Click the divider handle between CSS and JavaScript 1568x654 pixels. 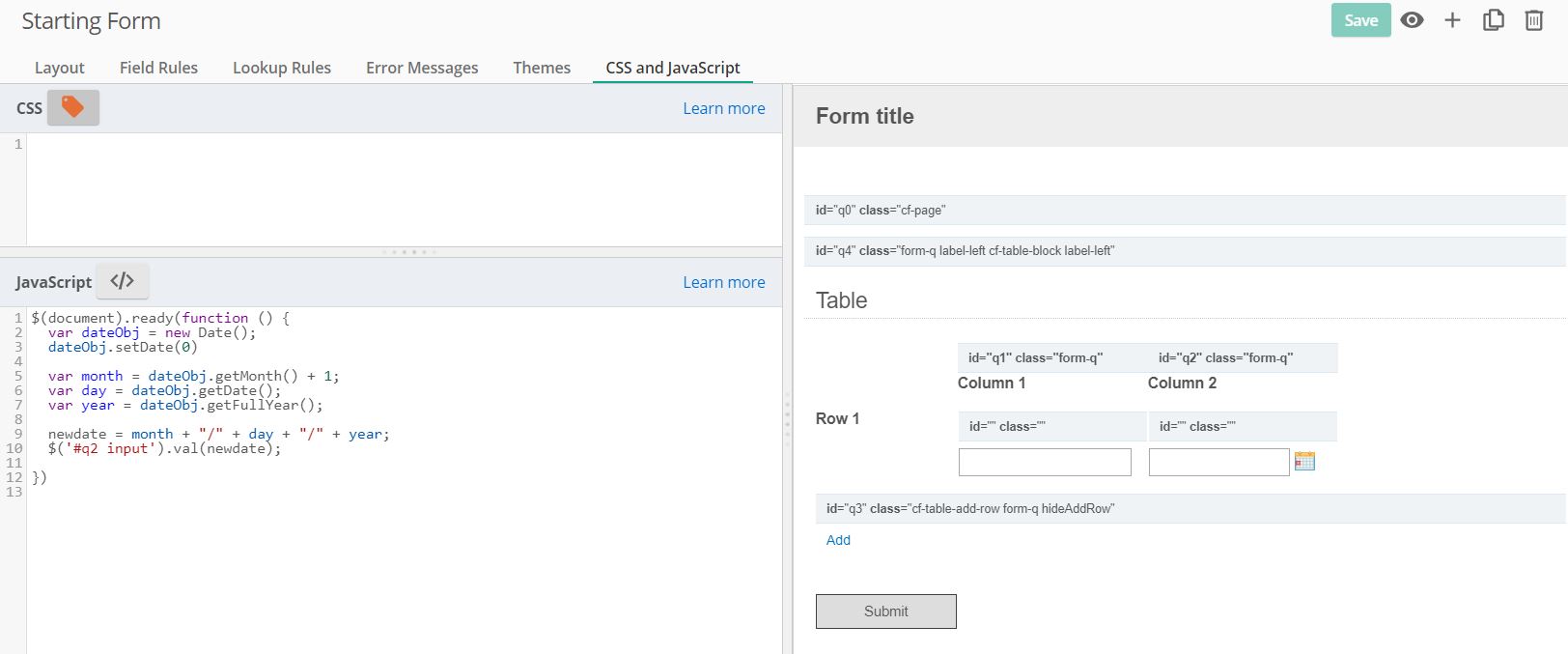tap(408, 252)
